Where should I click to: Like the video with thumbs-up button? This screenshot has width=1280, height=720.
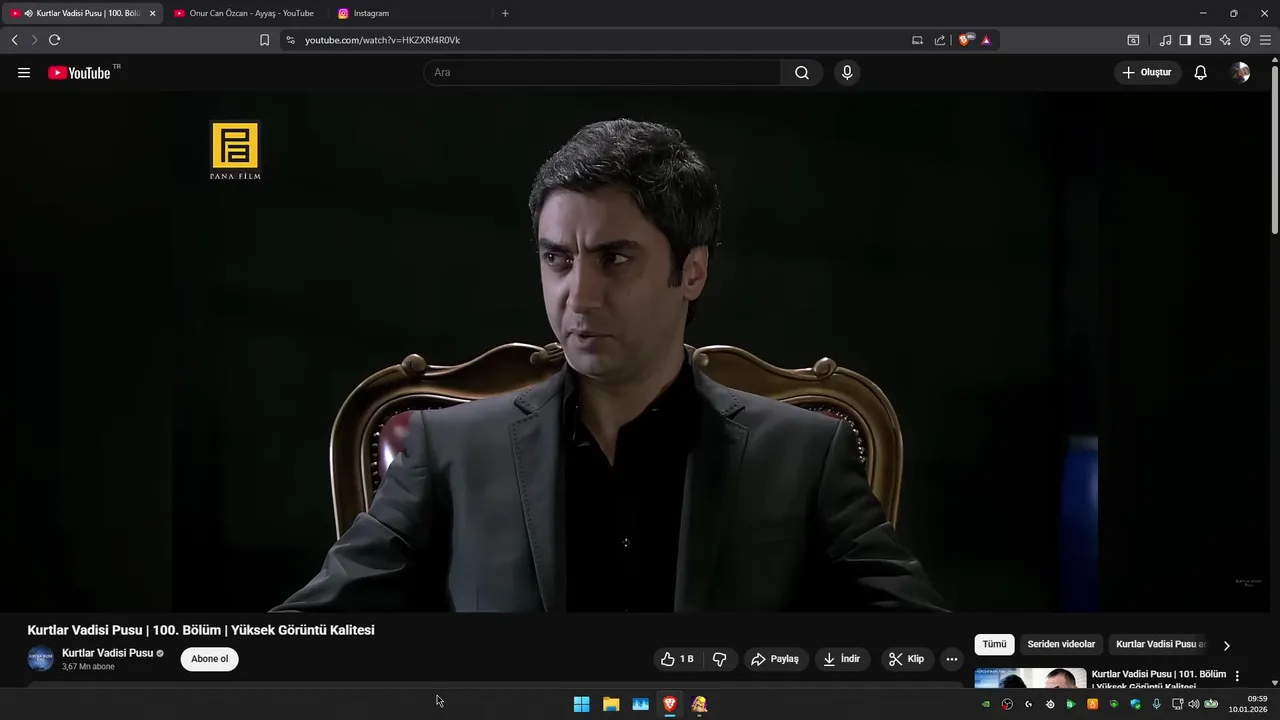(x=677, y=659)
